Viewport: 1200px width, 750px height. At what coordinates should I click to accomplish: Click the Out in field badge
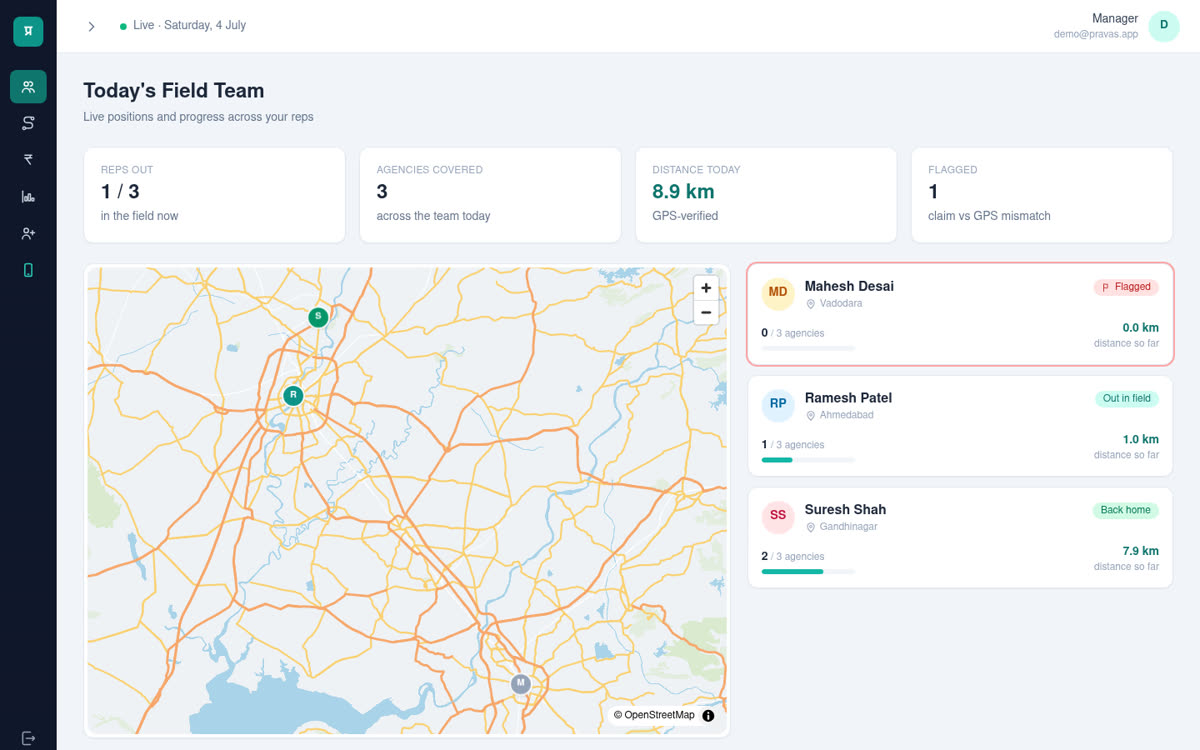[1127, 398]
